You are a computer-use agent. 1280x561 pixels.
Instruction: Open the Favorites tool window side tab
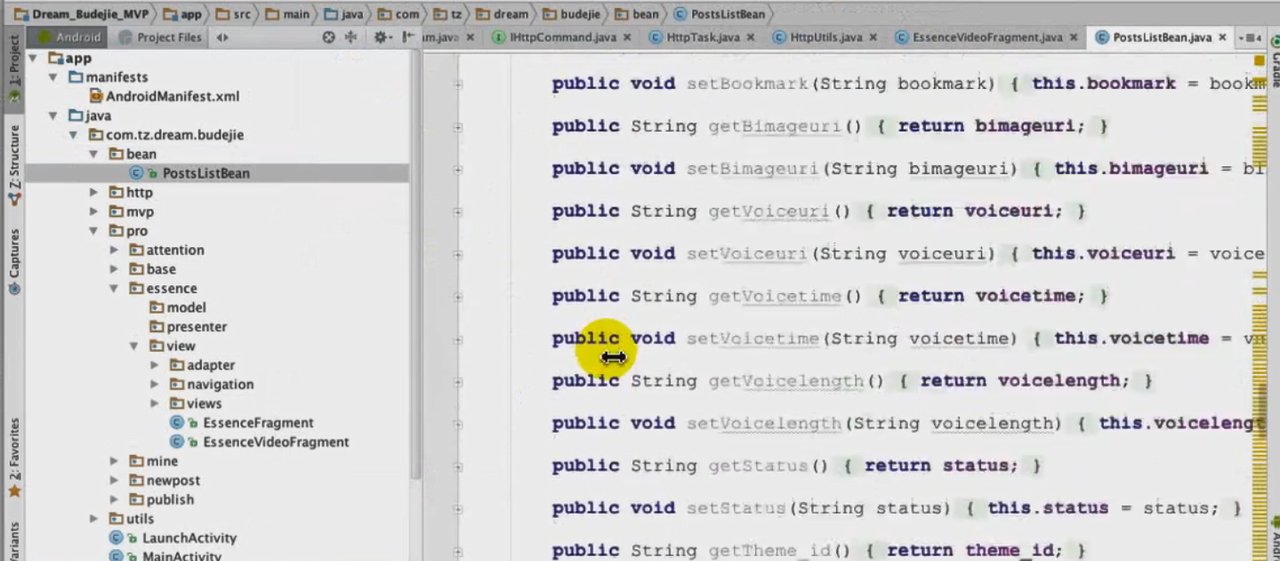click(13, 459)
